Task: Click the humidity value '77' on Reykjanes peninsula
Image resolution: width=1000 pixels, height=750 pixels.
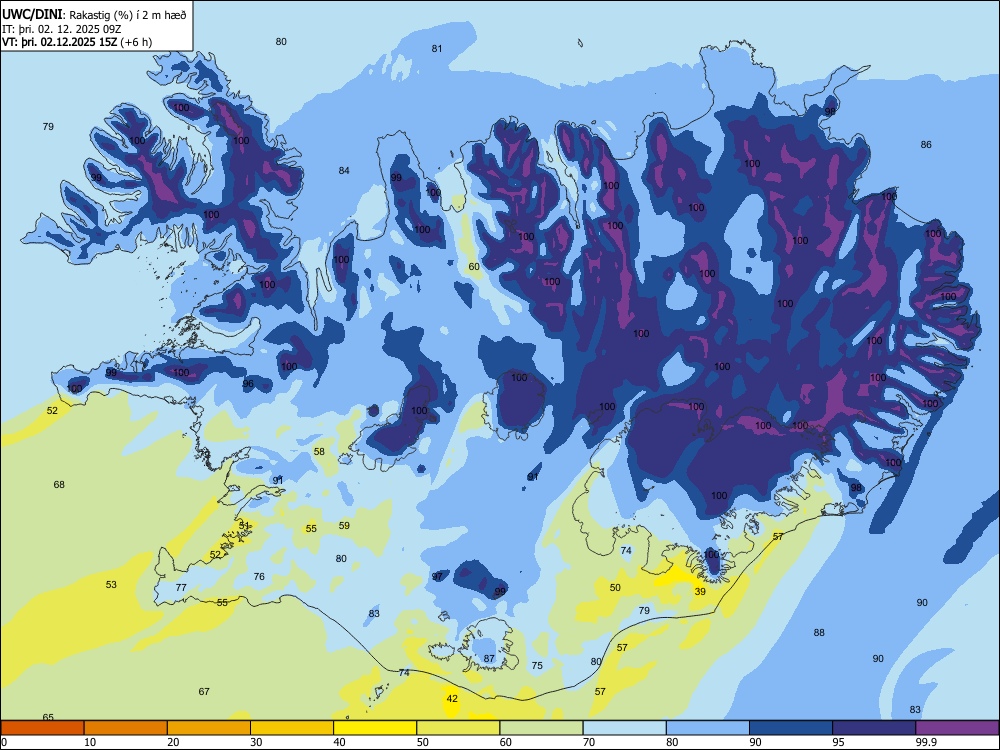Action: tap(181, 587)
